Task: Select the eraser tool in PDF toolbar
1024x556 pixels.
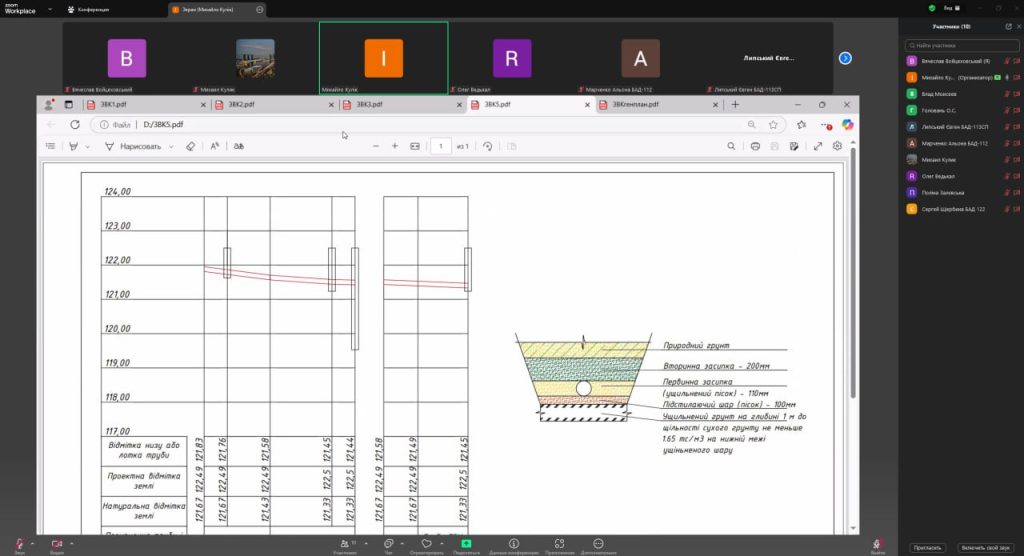Action: click(190, 146)
